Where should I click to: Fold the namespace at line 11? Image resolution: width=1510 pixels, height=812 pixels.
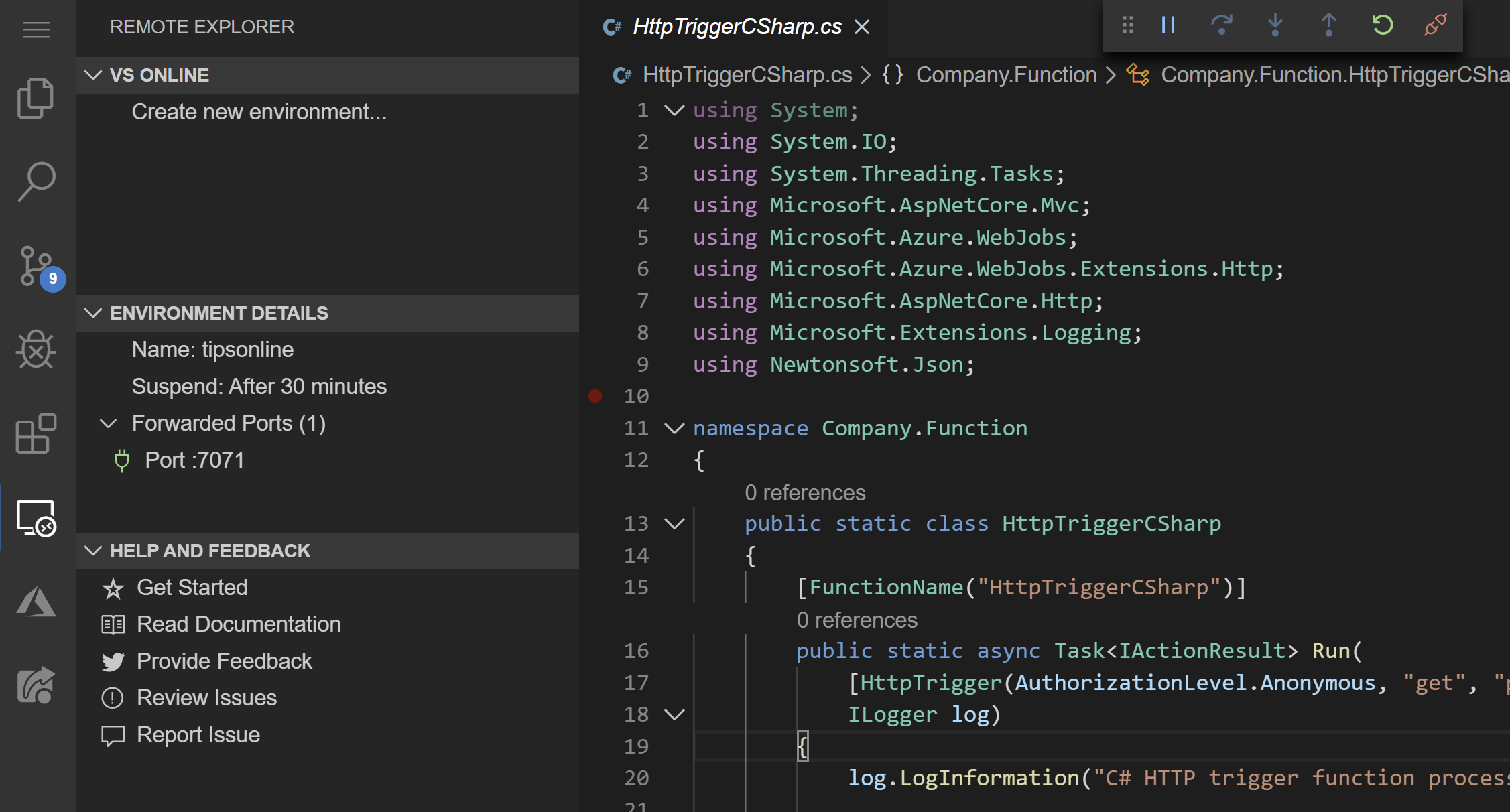pyautogui.click(x=674, y=428)
